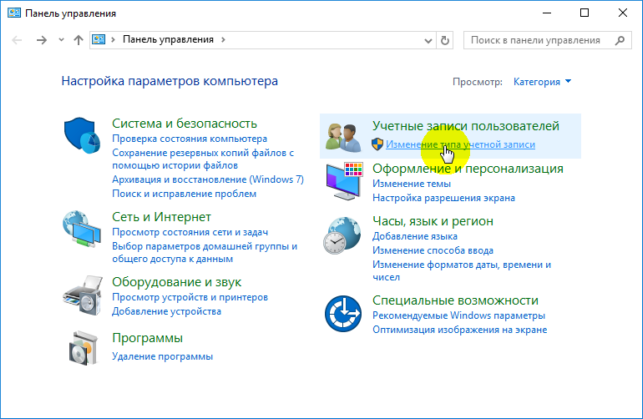This screenshot has height=419, width=643.
Task: Open the Ease of Access icon
Action: tap(343, 314)
